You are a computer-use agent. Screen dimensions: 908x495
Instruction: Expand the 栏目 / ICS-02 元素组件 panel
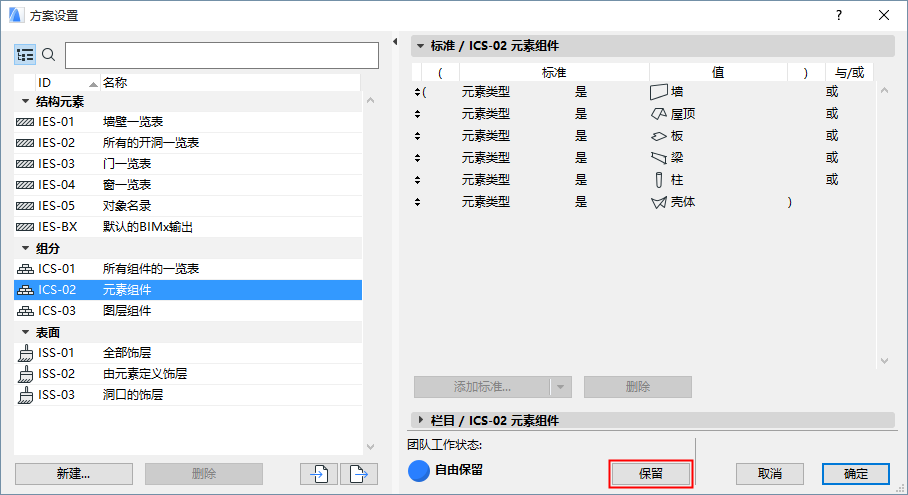click(420, 420)
